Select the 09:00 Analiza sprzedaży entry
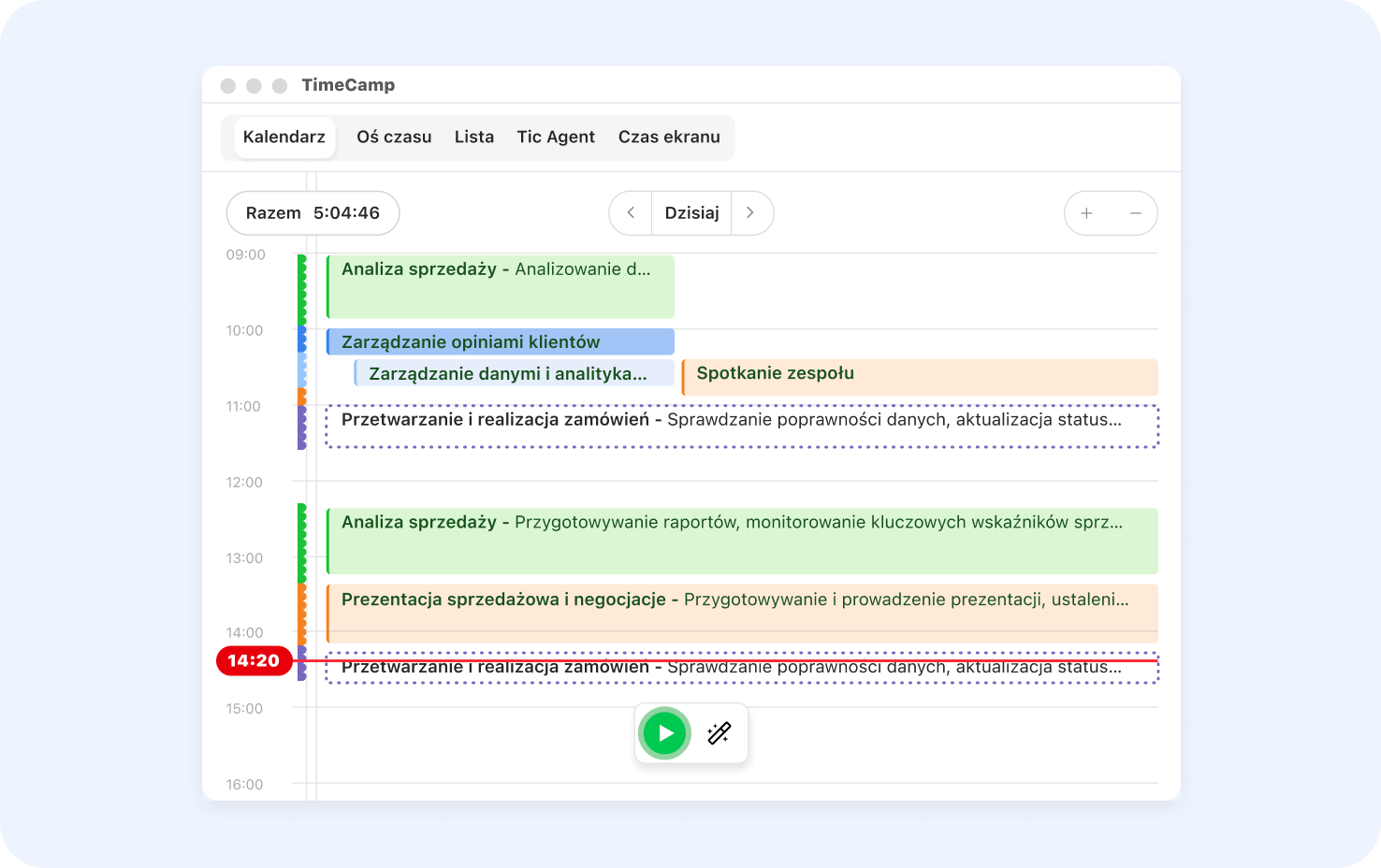This screenshot has width=1381, height=868. [x=500, y=286]
